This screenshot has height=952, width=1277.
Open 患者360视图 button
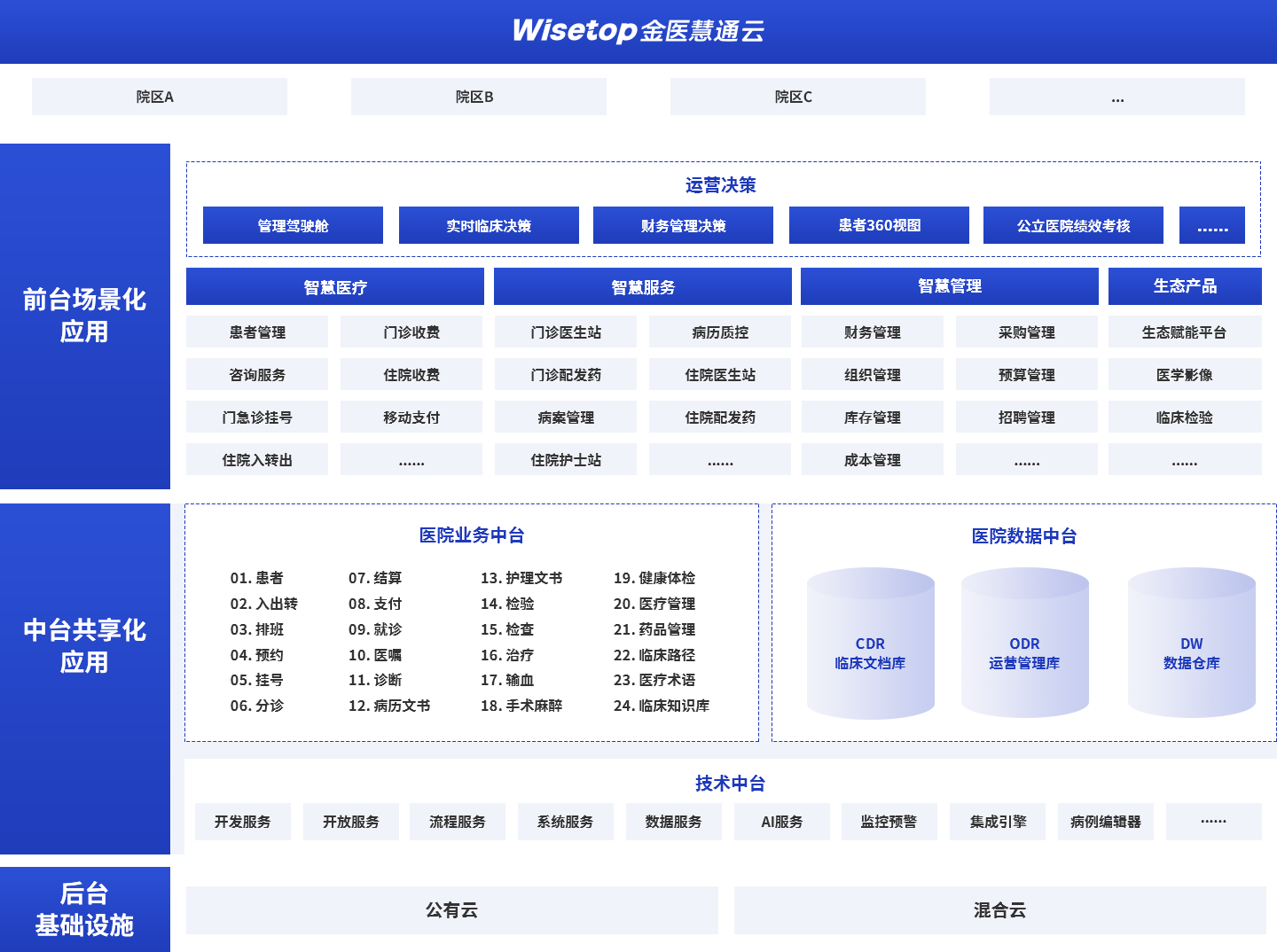point(879,225)
